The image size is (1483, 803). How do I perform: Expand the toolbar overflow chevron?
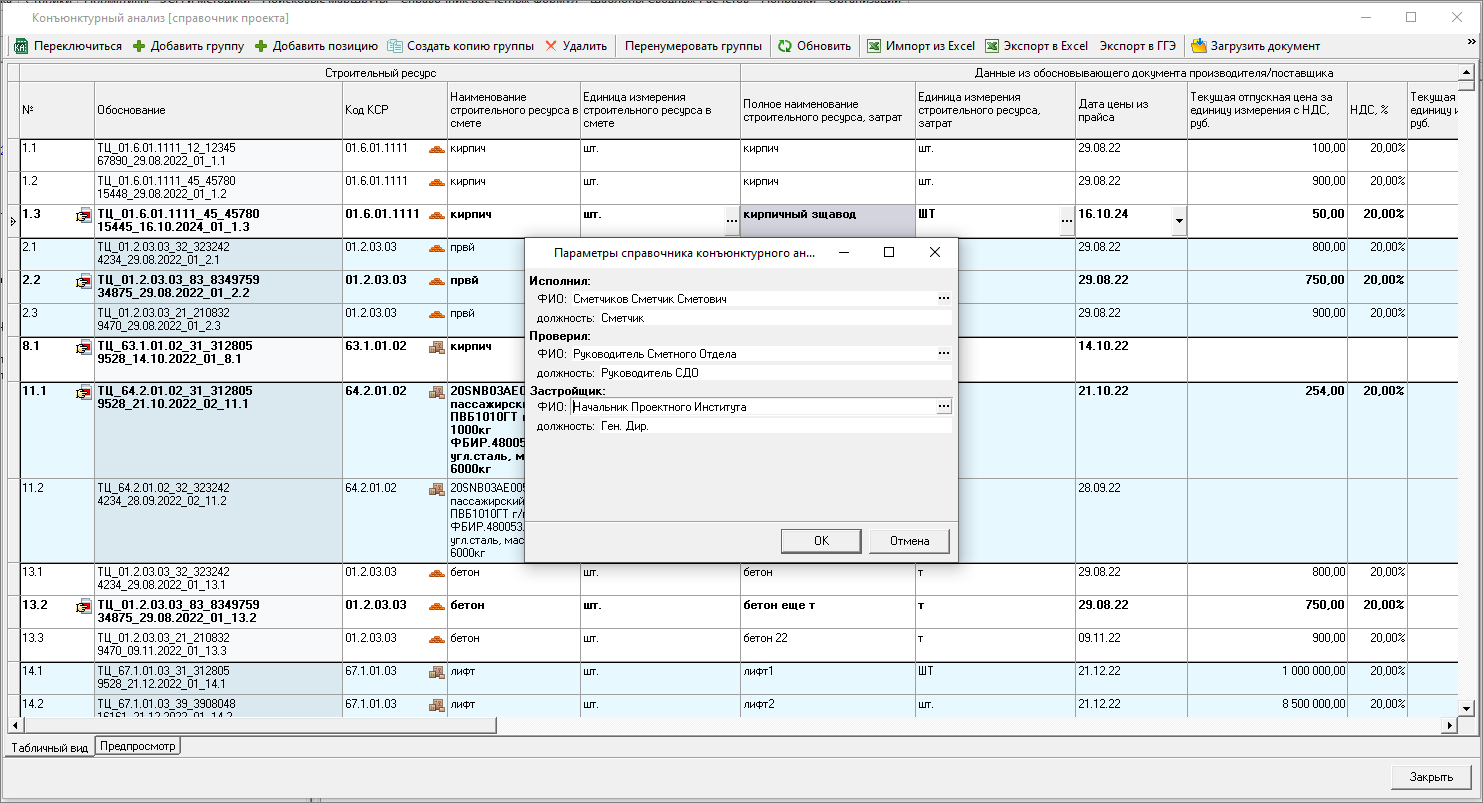(x=1471, y=42)
